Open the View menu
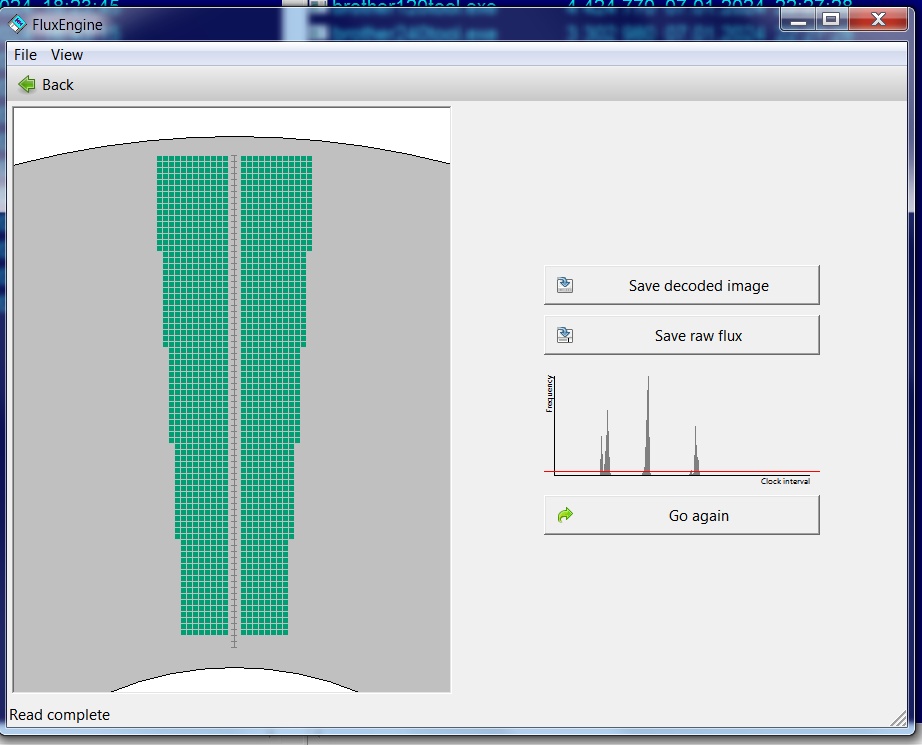The image size is (922, 745). point(67,55)
